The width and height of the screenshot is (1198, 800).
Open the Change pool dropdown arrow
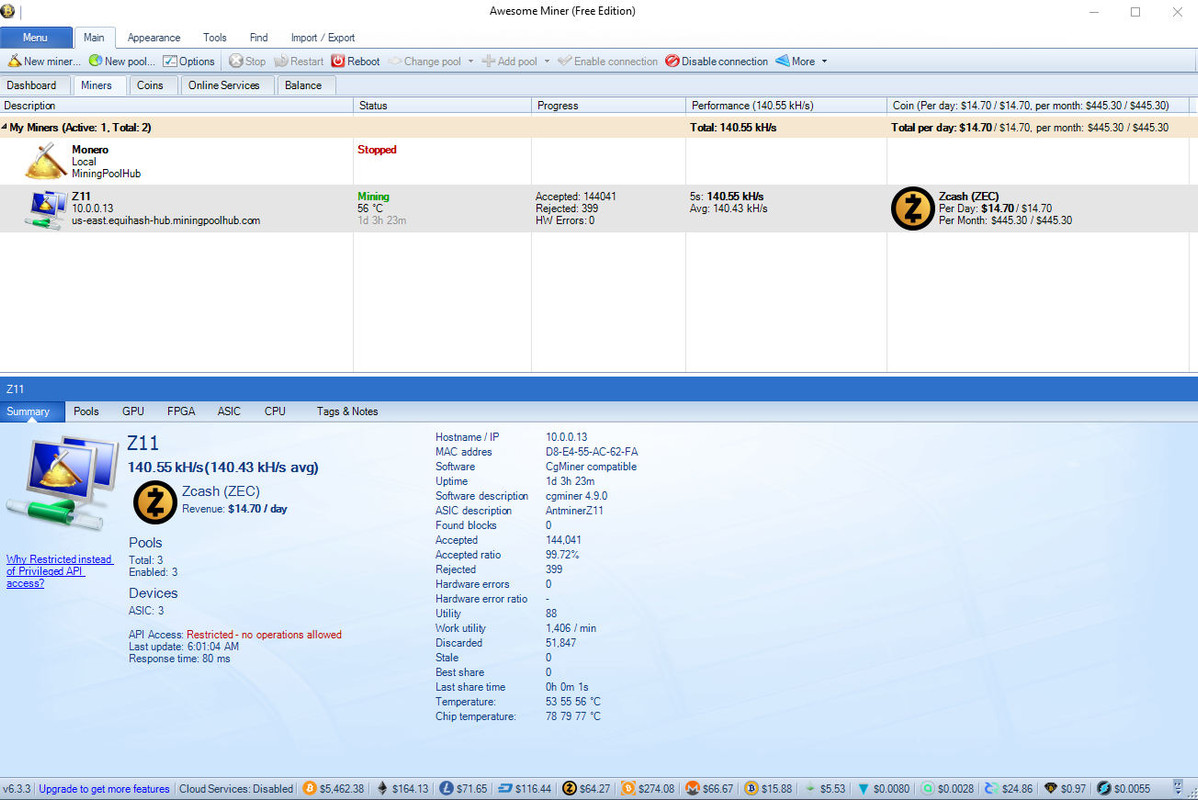point(471,61)
